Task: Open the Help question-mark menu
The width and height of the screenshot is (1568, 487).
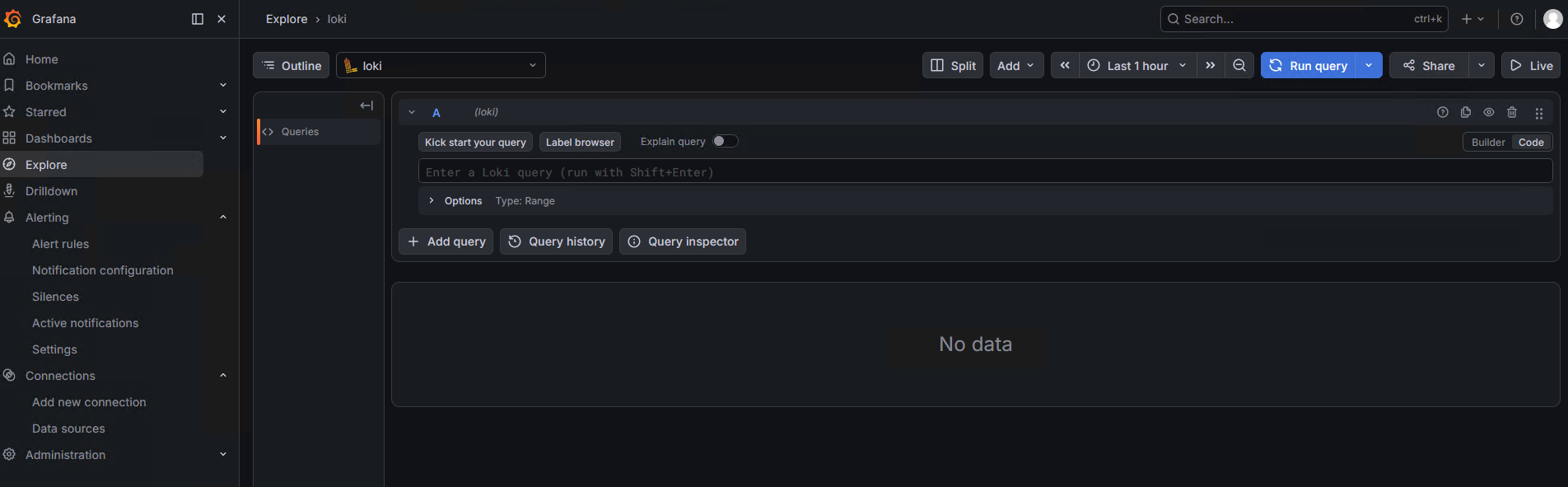Action: click(1517, 19)
